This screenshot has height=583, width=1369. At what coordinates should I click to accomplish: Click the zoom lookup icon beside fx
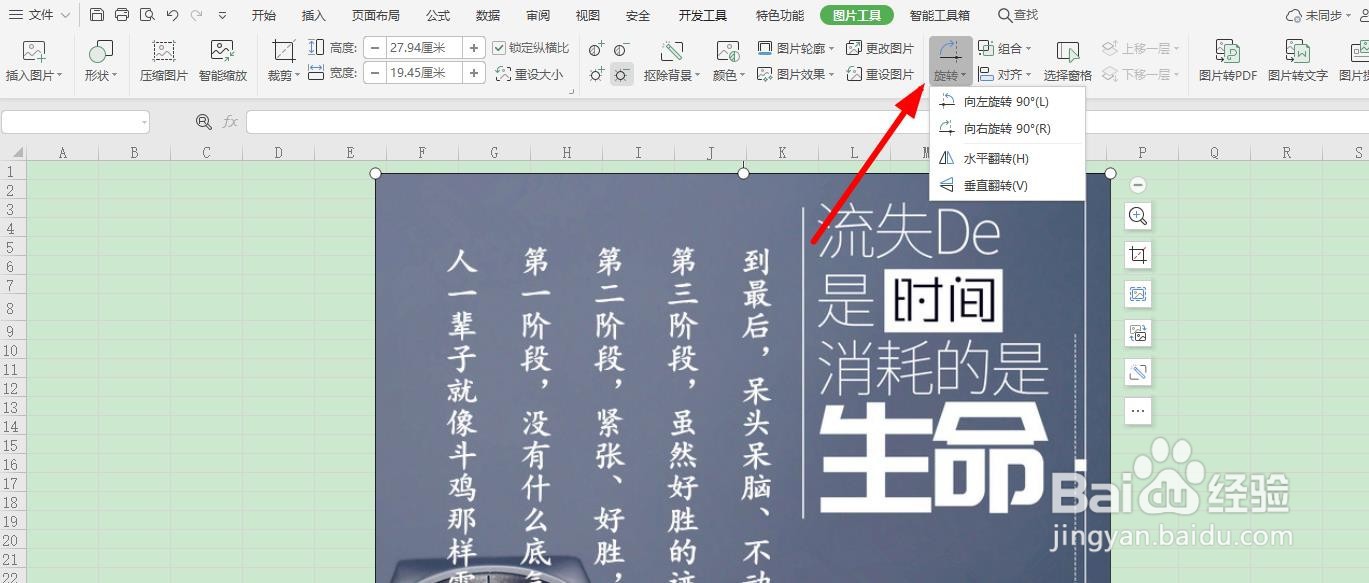[204, 121]
